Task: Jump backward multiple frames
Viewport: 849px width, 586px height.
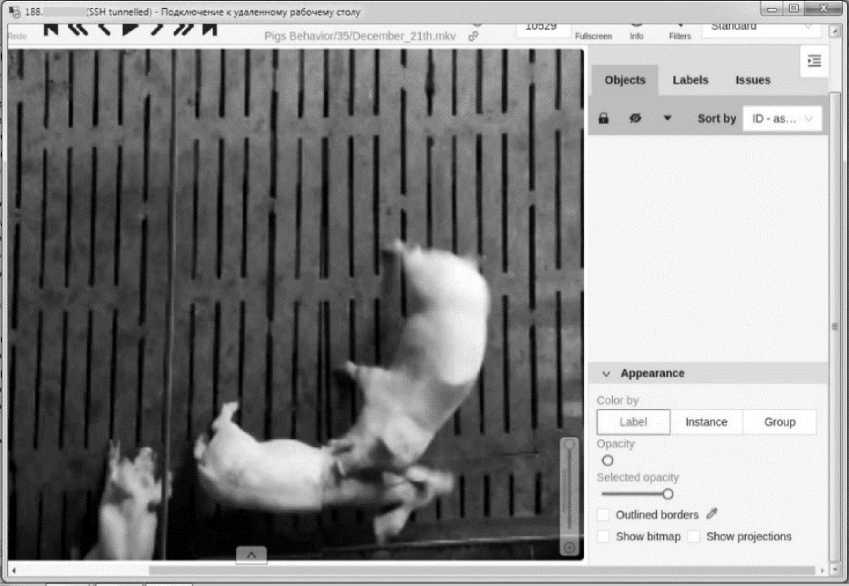Action: tap(78, 29)
